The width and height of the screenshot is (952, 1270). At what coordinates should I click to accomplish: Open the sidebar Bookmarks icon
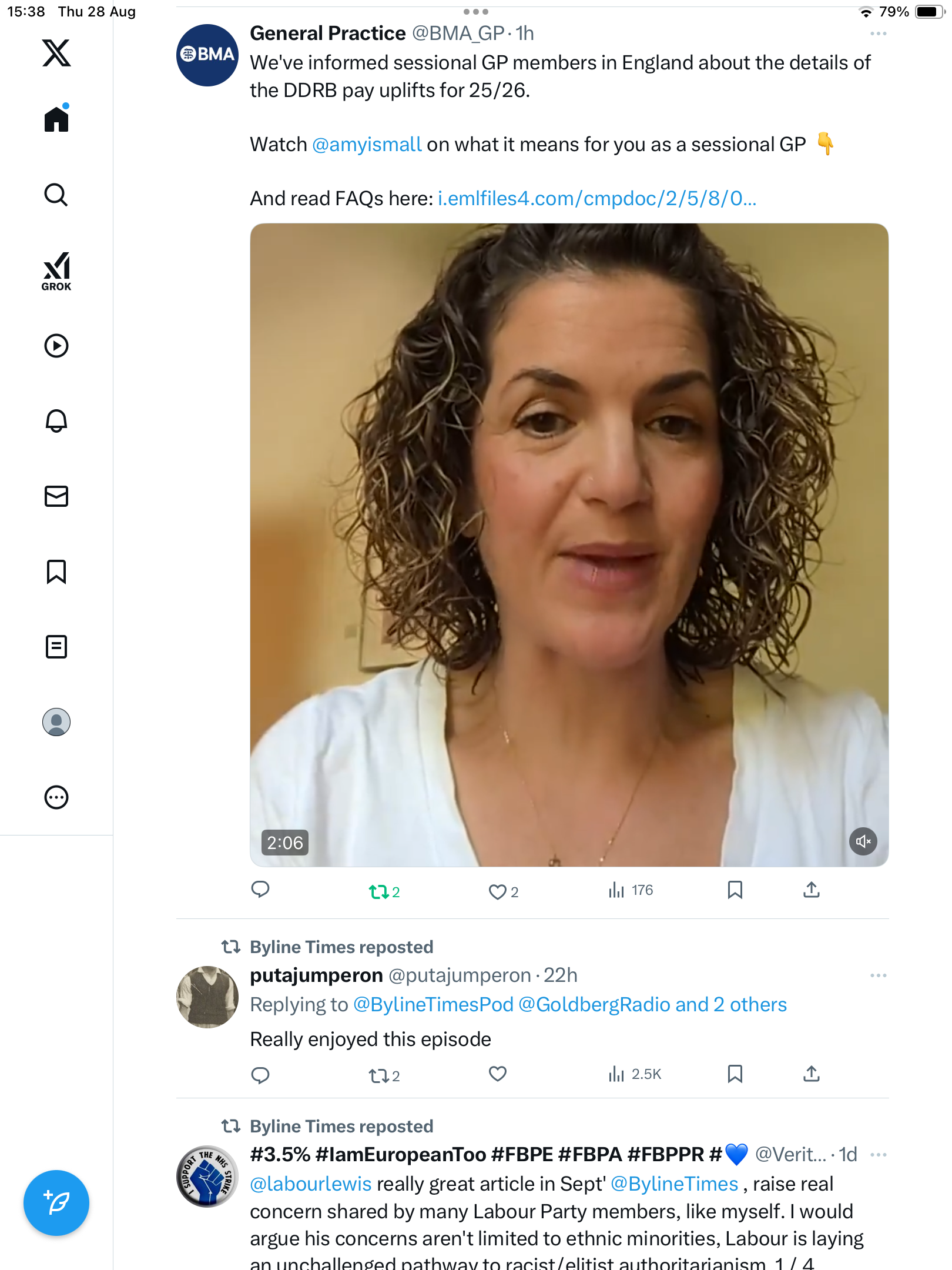point(56,571)
